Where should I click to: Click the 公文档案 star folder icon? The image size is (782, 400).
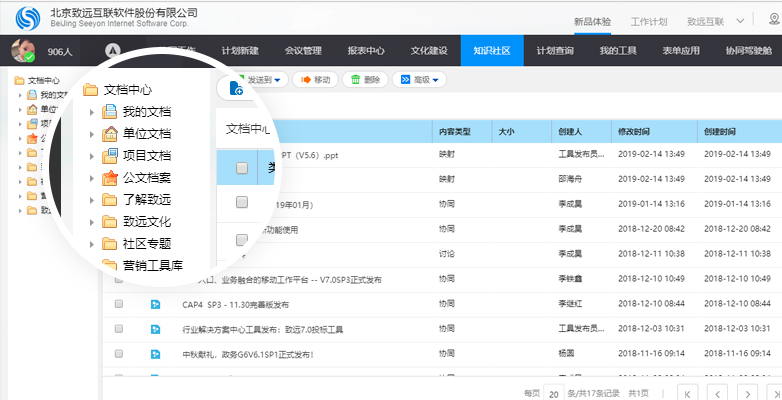coord(110,177)
